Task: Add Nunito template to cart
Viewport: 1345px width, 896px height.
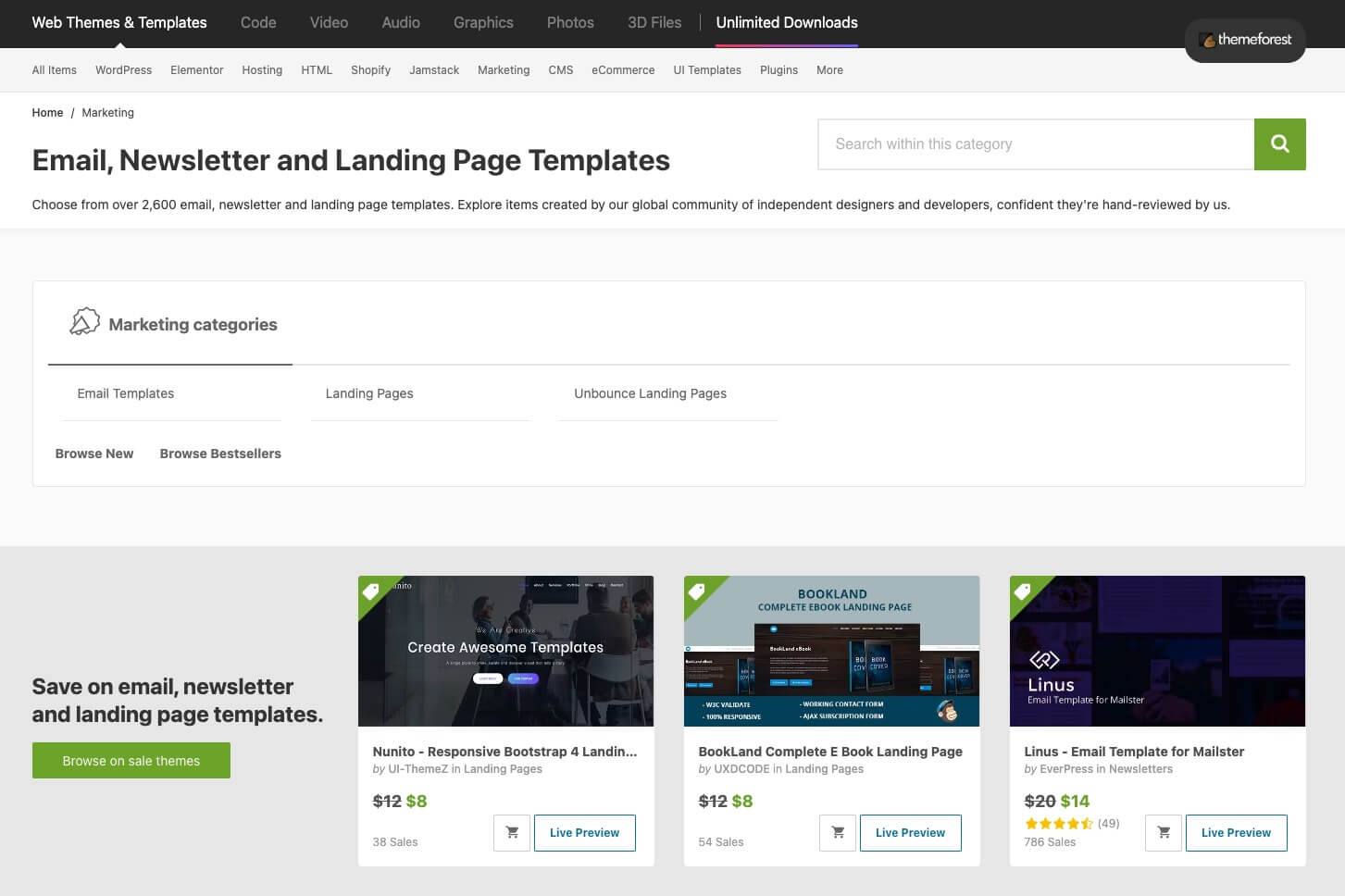Action: tap(512, 833)
